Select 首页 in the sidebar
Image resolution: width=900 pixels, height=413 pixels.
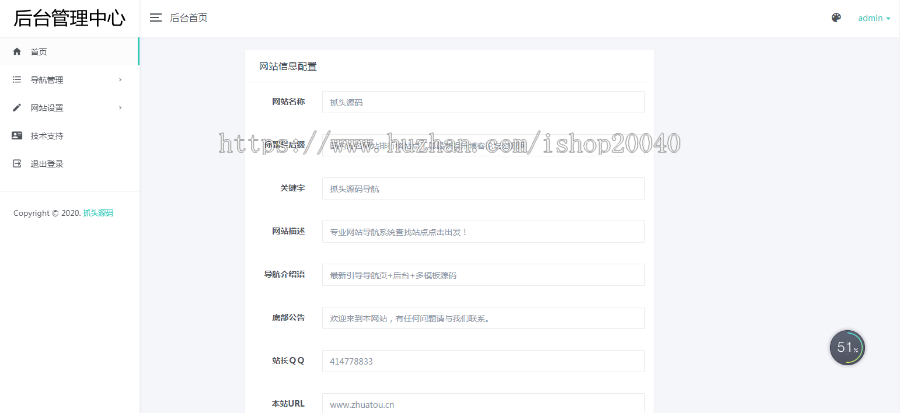click(x=69, y=52)
